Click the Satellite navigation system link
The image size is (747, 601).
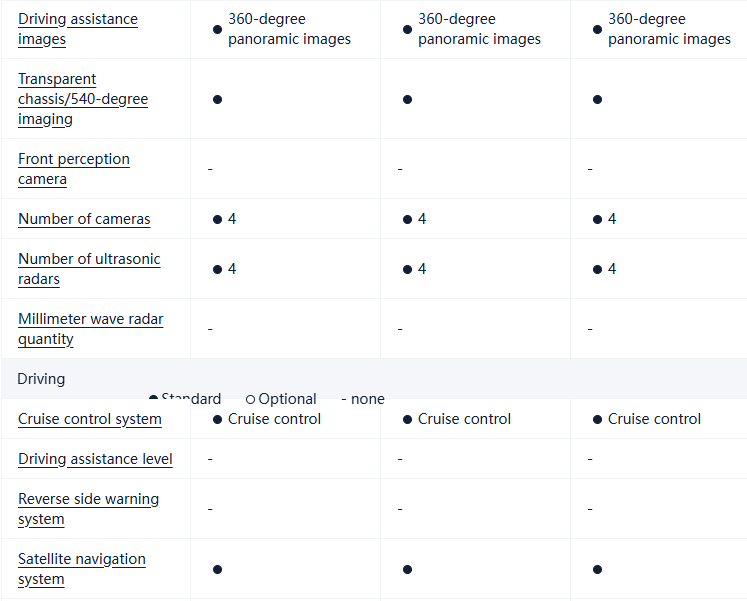82,569
